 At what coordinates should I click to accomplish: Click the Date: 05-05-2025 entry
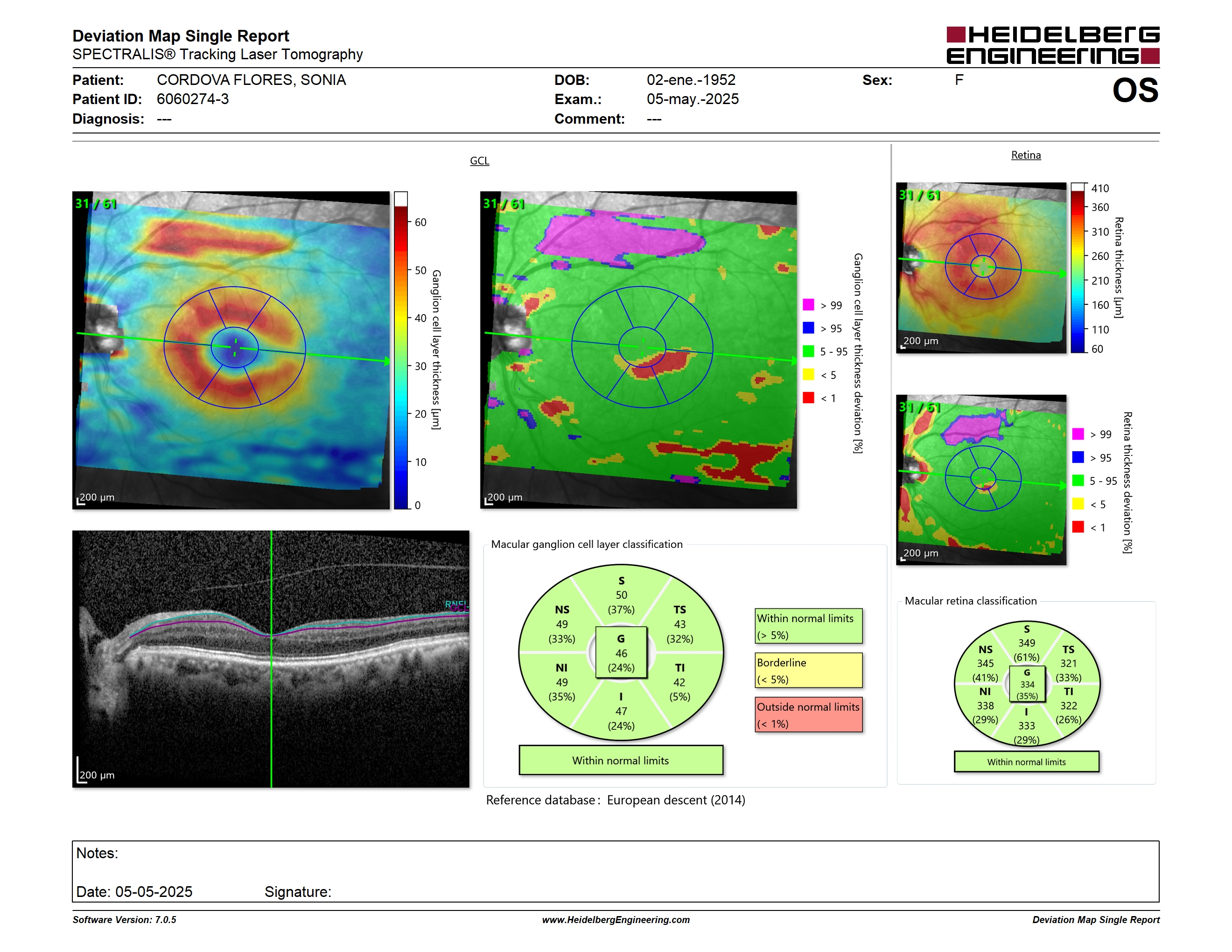tap(134, 892)
